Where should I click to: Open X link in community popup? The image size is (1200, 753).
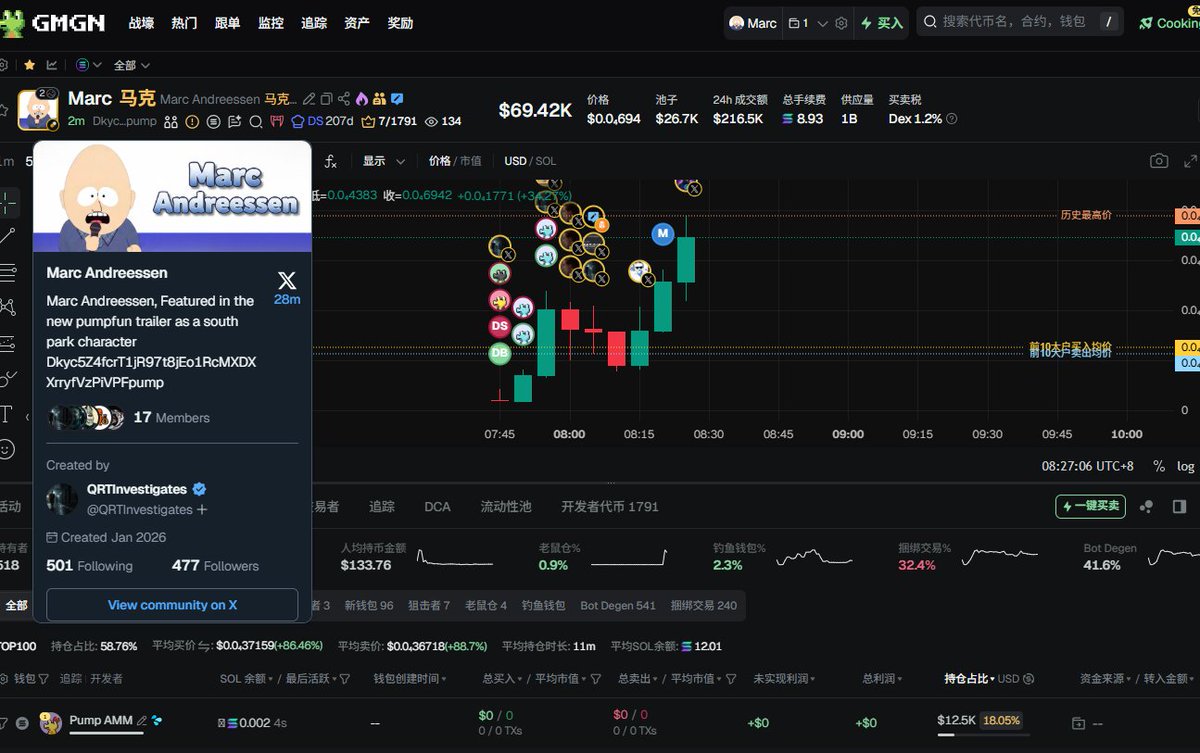tap(287, 282)
